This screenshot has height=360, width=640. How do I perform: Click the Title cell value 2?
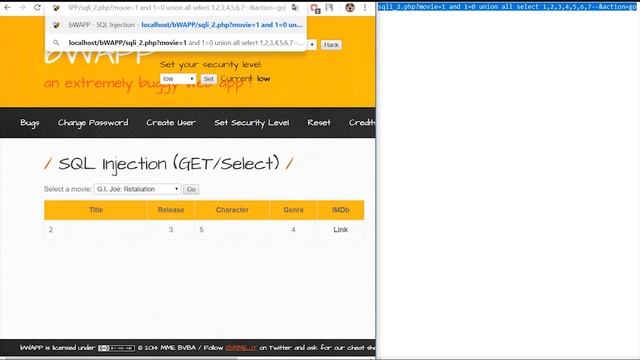51,230
